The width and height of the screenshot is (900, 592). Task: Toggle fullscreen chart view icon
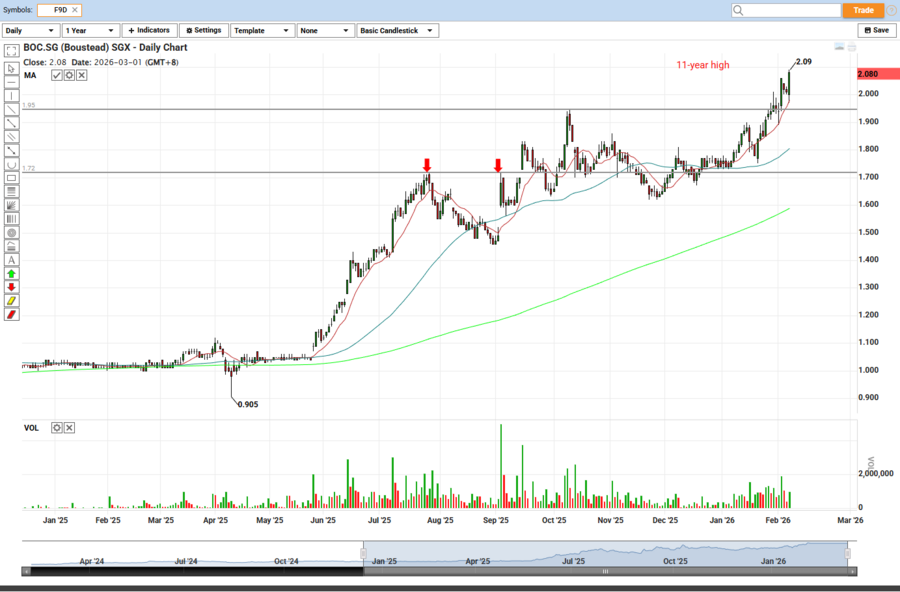point(11,49)
